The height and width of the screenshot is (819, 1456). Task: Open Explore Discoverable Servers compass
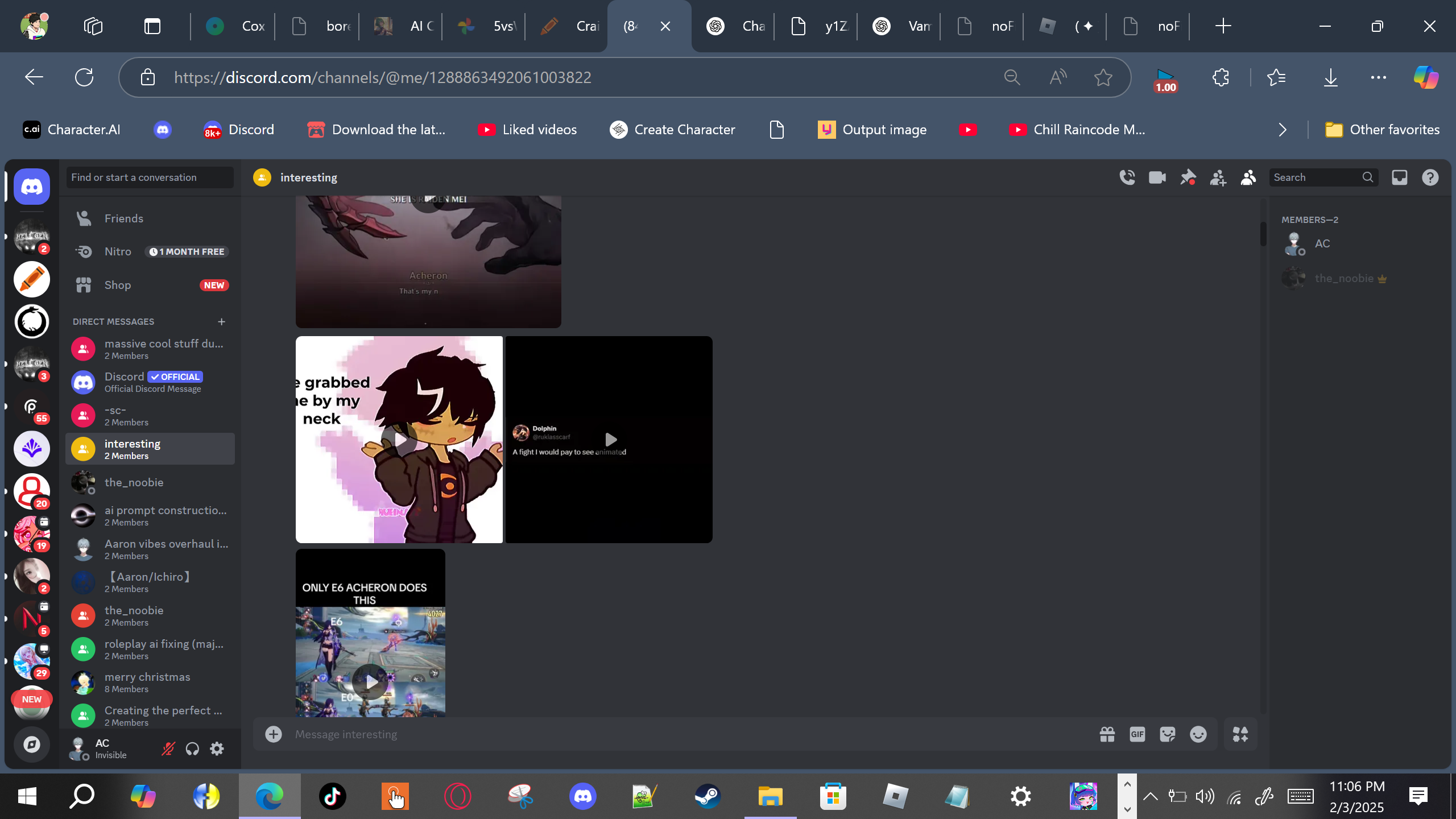click(32, 744)
